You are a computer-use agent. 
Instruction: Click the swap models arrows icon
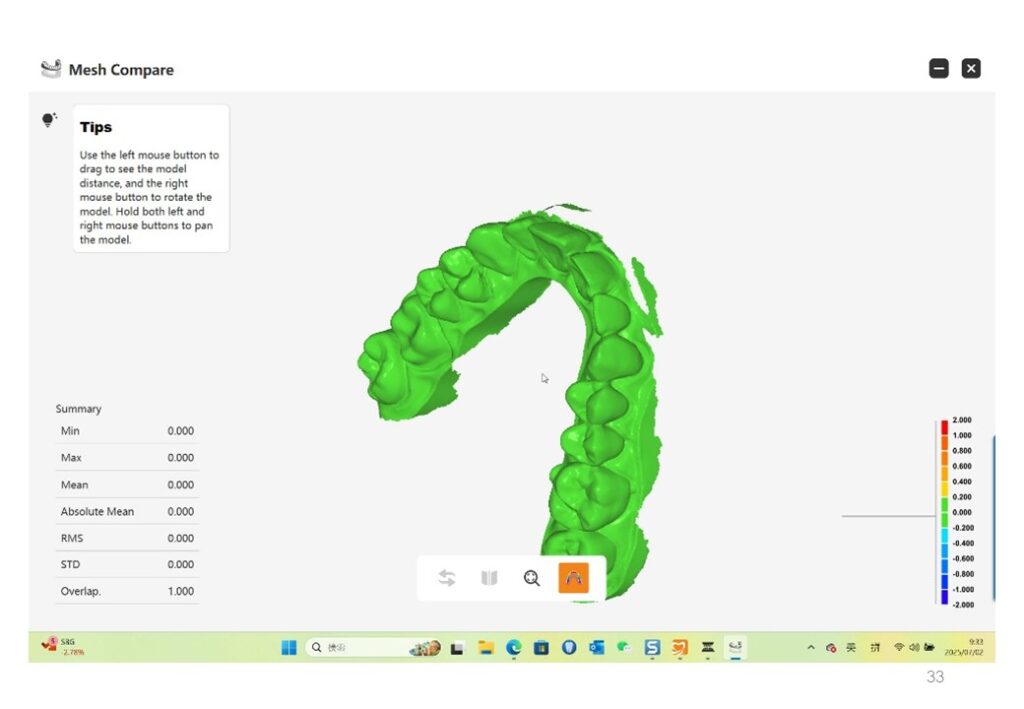(x=447, y=578)
